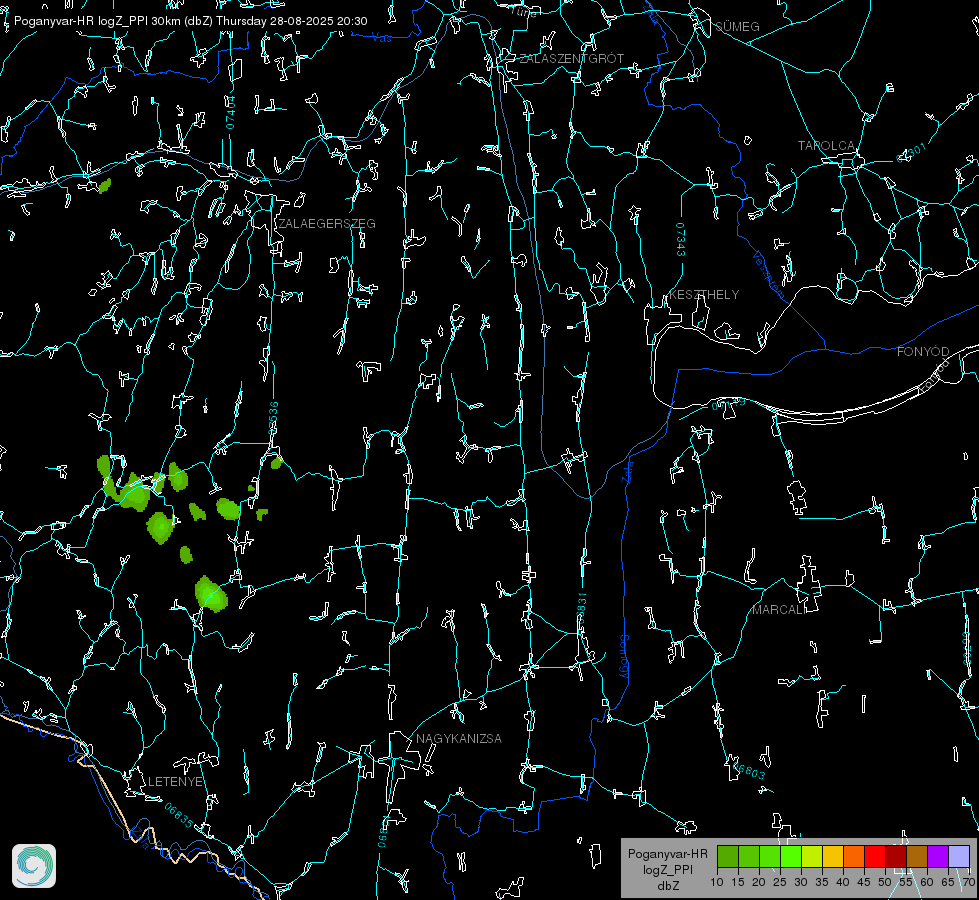The height and width of the screenshot is (900, 979).
Task: Click the MARCALI city label
Action: [779, 610]
